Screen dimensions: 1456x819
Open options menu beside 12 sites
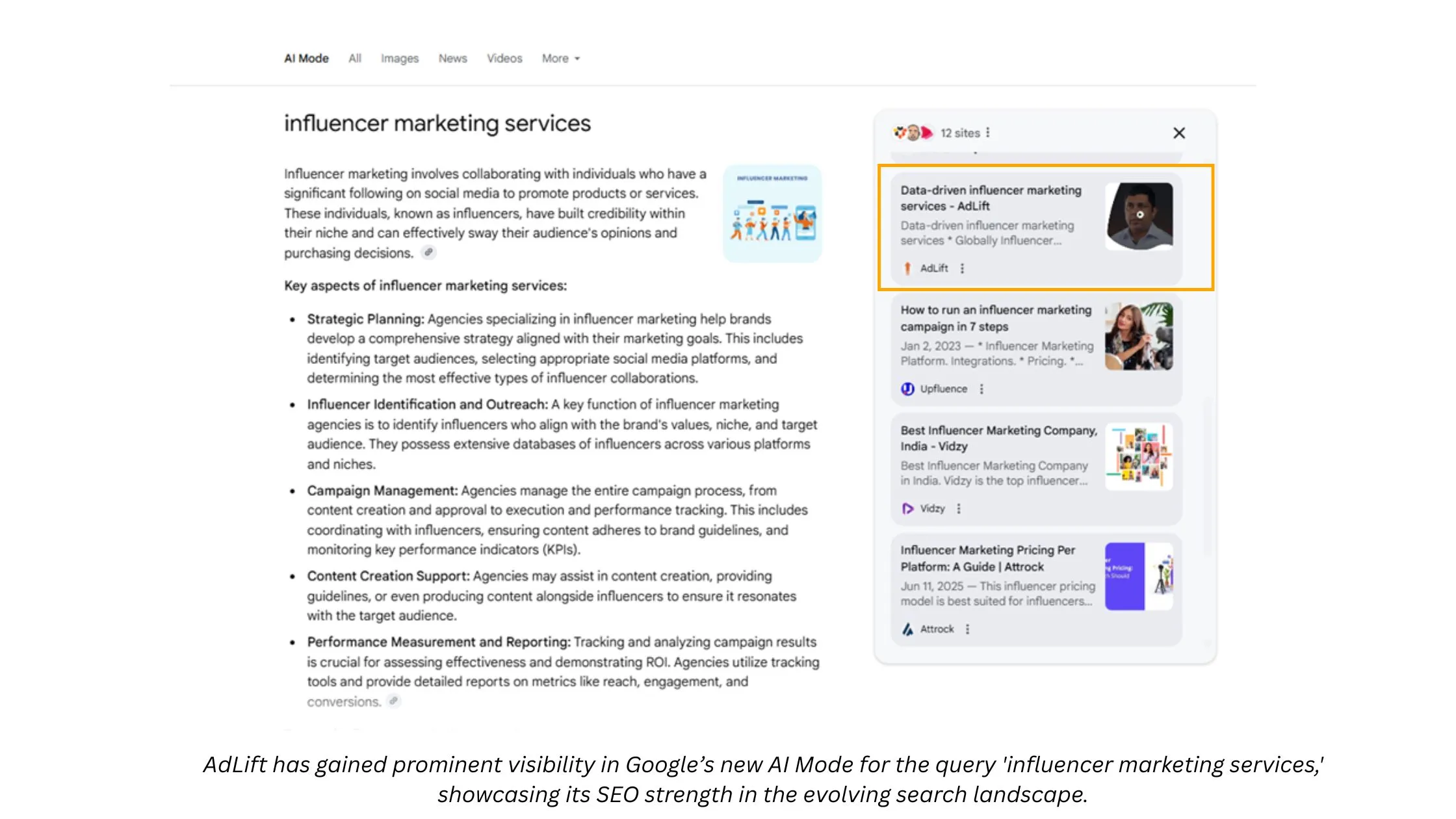tap(988, 133)
